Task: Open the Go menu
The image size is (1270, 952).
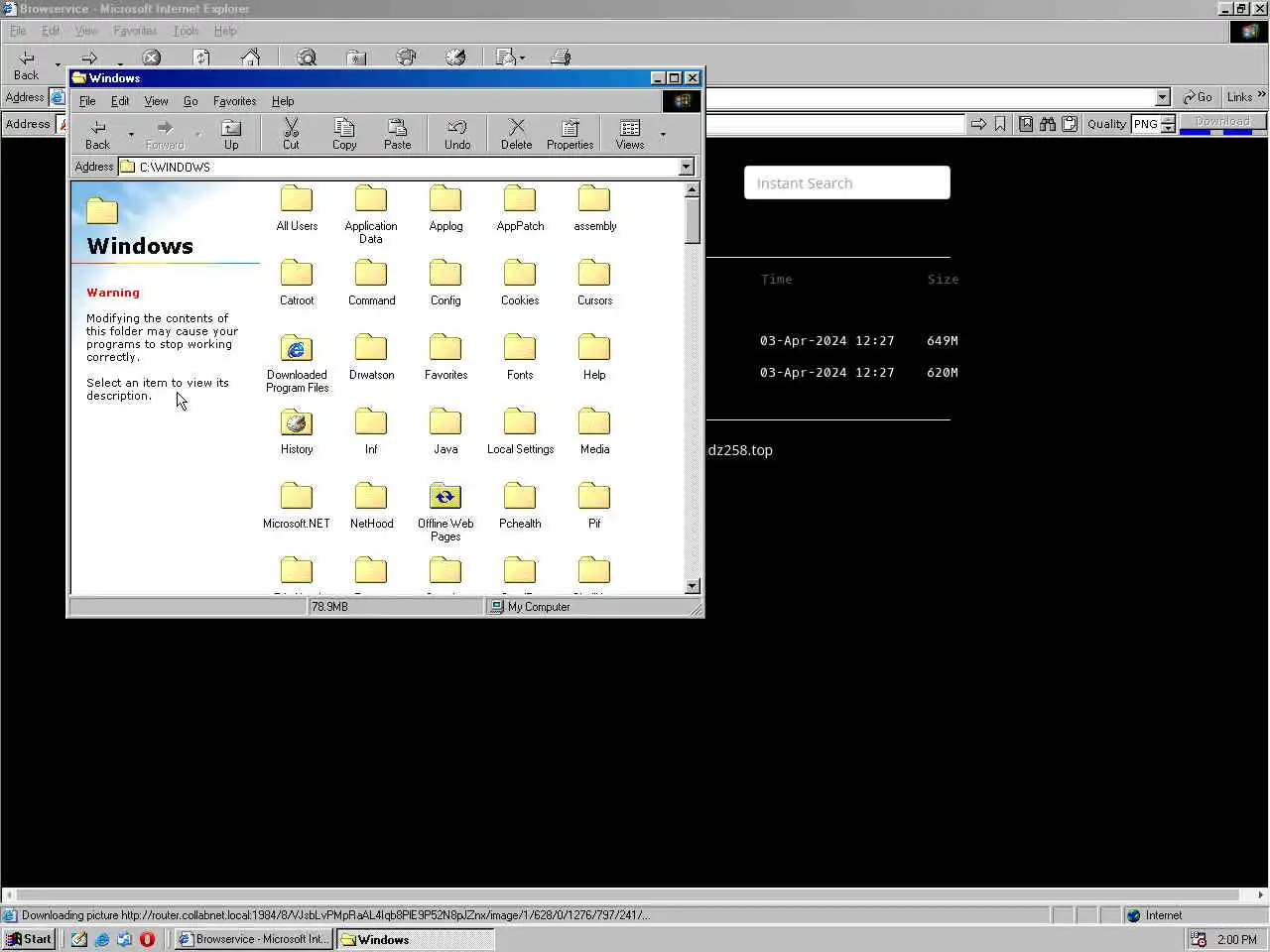Action: 190,101
